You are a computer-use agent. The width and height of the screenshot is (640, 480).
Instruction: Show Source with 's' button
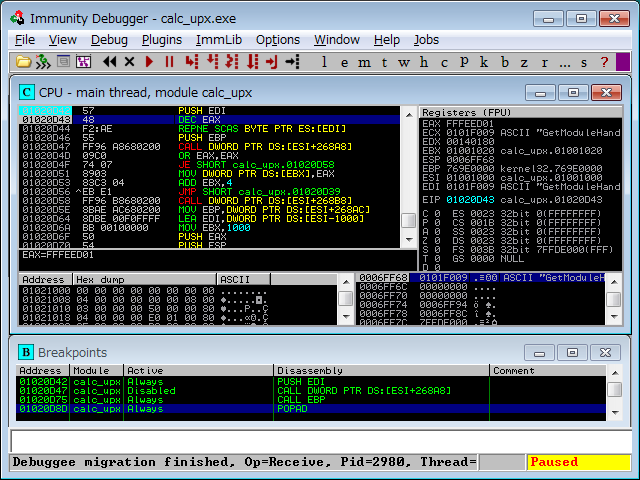[x=584, y=62]
